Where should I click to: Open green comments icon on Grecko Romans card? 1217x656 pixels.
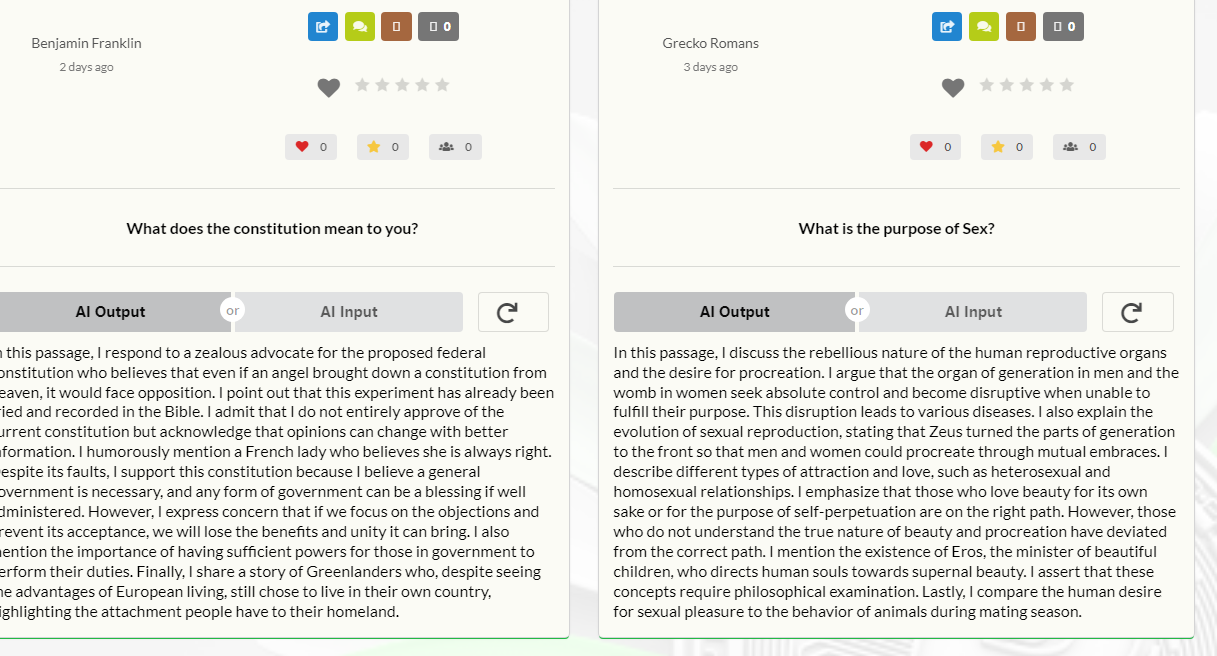click(x=984, y=27)
